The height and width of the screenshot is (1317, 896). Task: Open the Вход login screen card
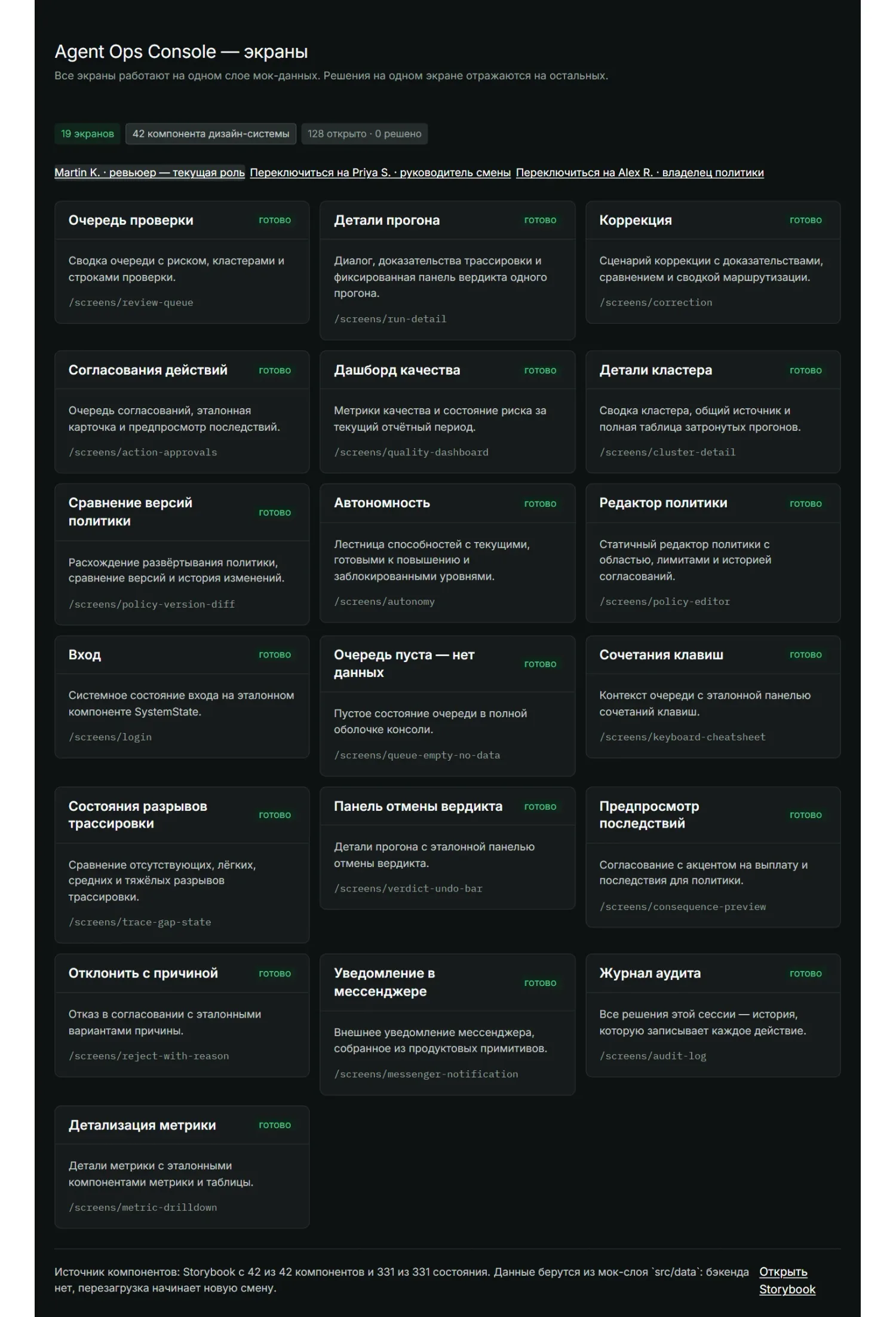[182, 697]
